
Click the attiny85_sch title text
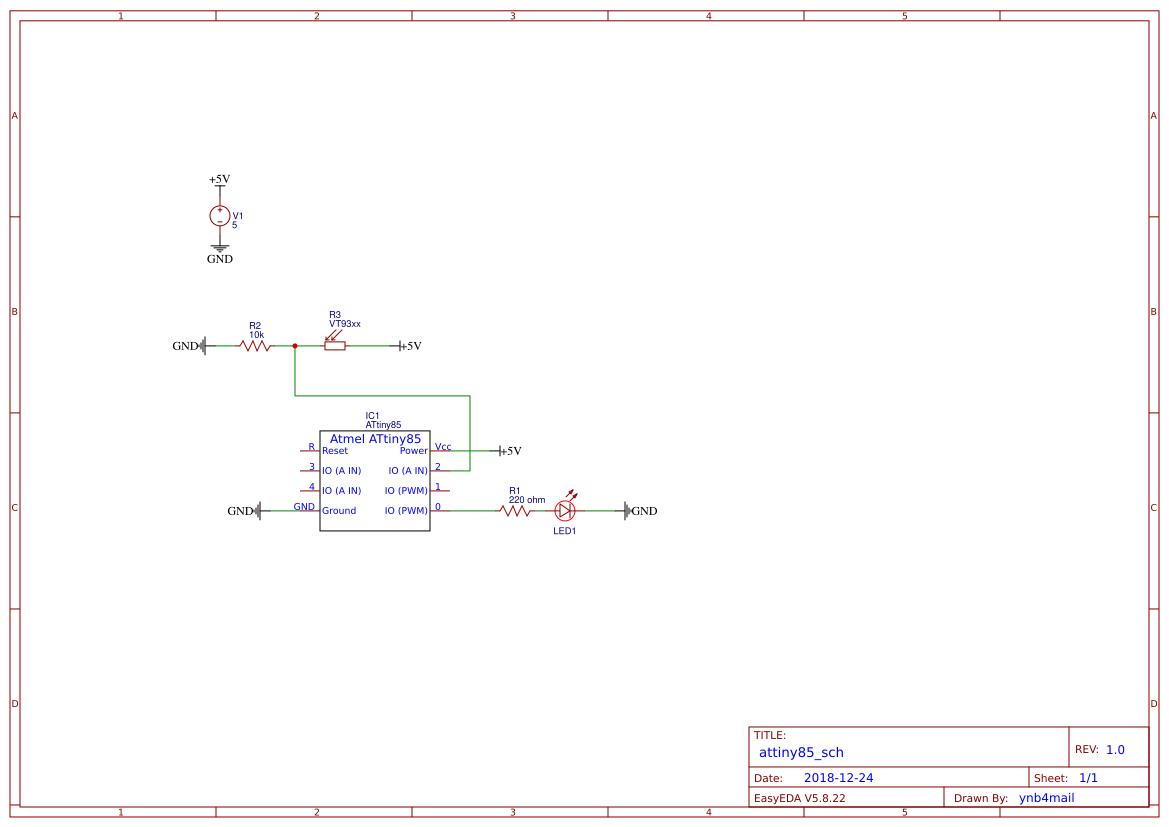[x=801, y=752]
